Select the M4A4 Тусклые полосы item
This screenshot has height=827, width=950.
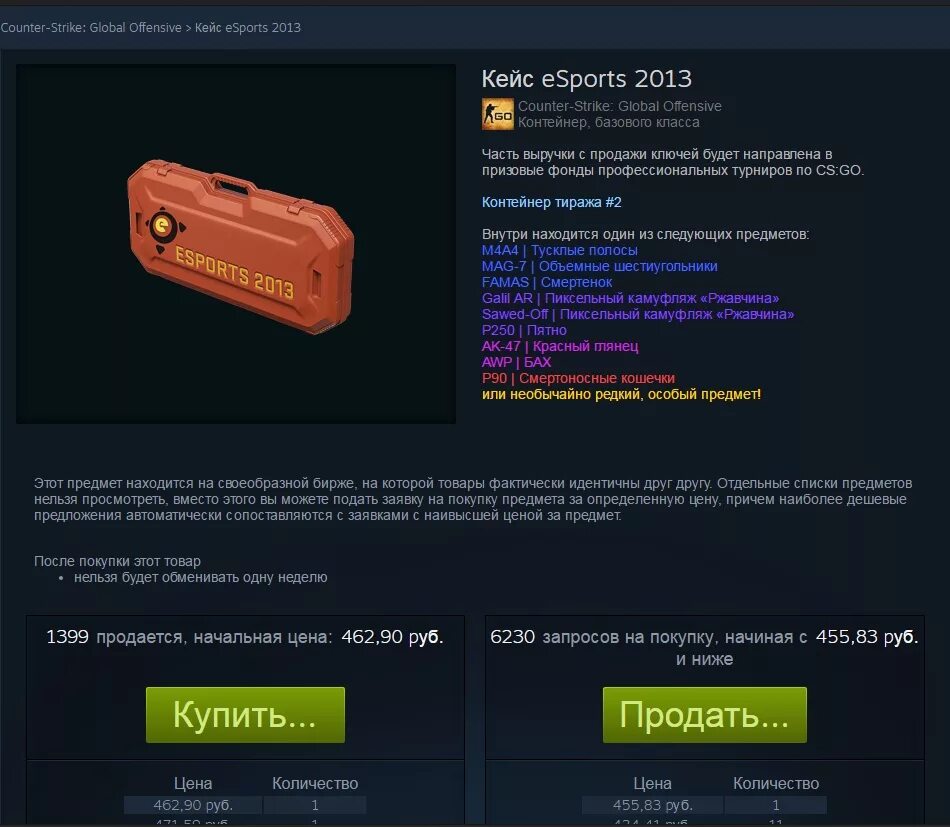point(559,250)
